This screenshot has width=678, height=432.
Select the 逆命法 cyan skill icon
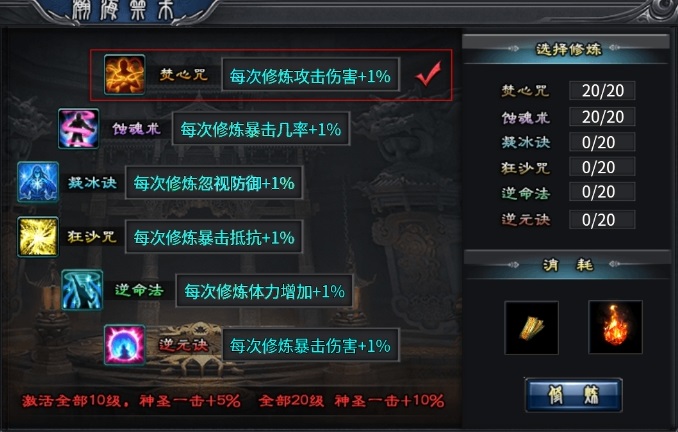tap(82, 290)
